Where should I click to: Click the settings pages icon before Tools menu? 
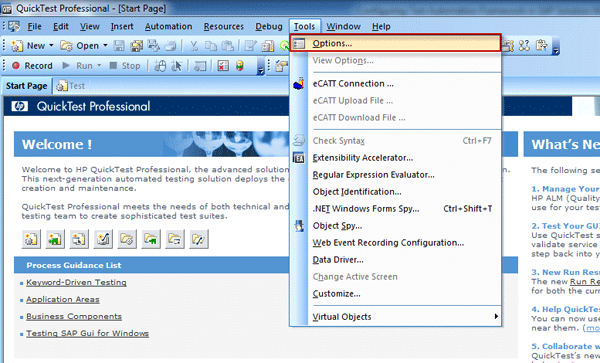(267, 46)
